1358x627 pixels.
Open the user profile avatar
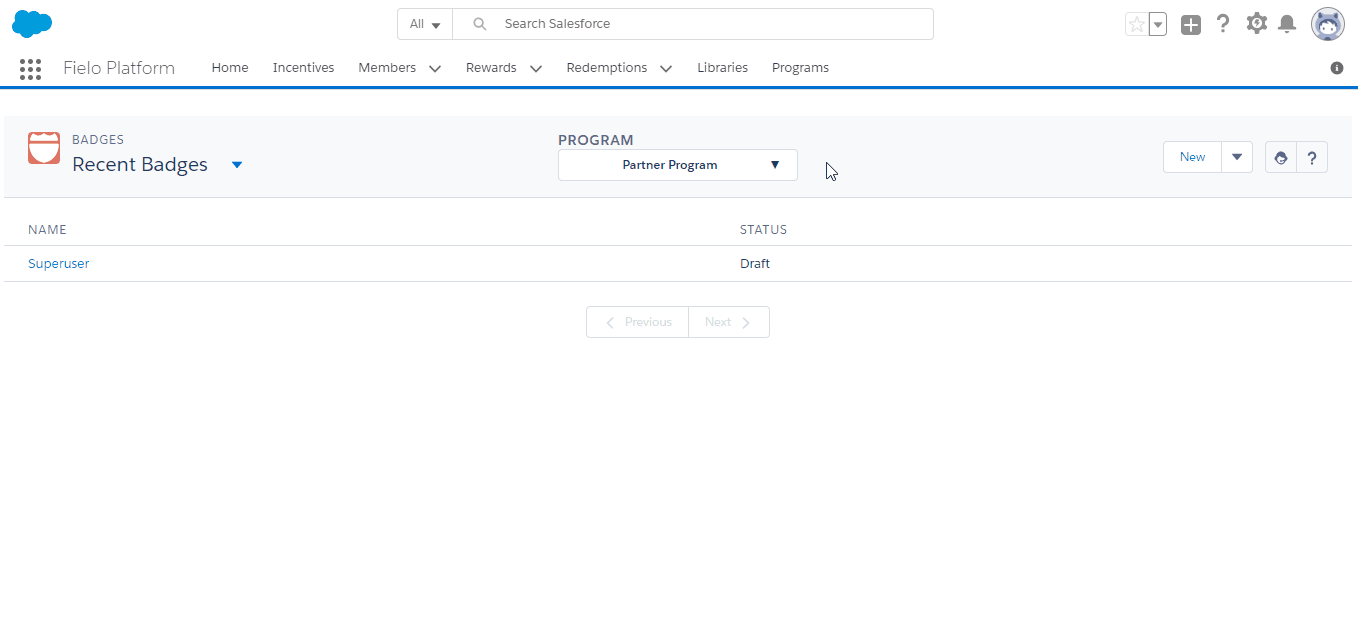coord(1328,24)
